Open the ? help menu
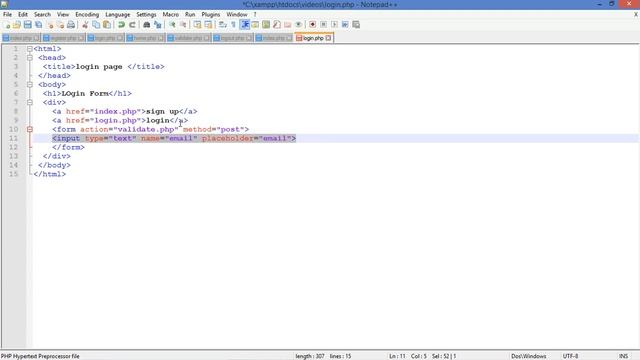Image resolution: width=640 pixels, height=360 pixels. 255,14
